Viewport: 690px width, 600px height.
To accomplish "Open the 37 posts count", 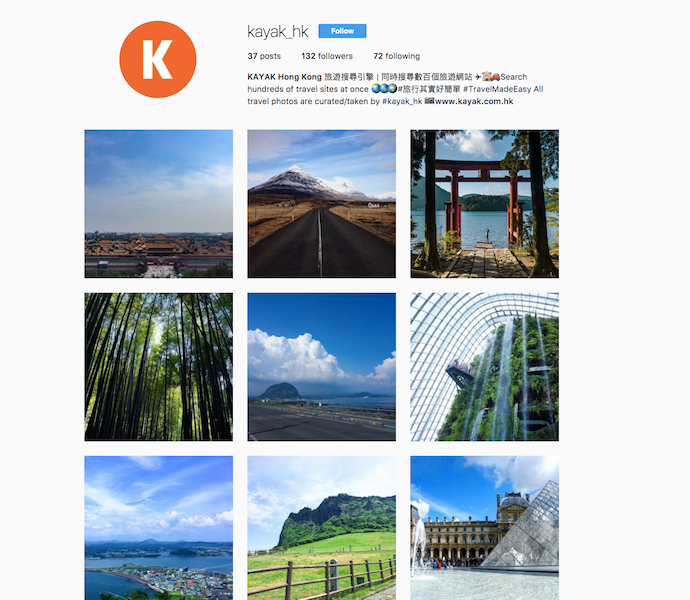I will (264, 56).
